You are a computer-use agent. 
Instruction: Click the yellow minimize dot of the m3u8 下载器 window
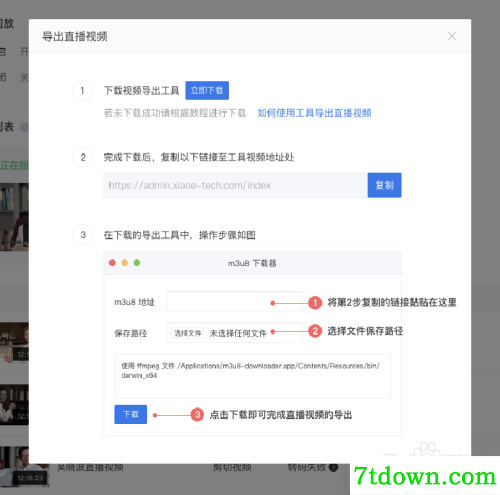coord(125,263)
